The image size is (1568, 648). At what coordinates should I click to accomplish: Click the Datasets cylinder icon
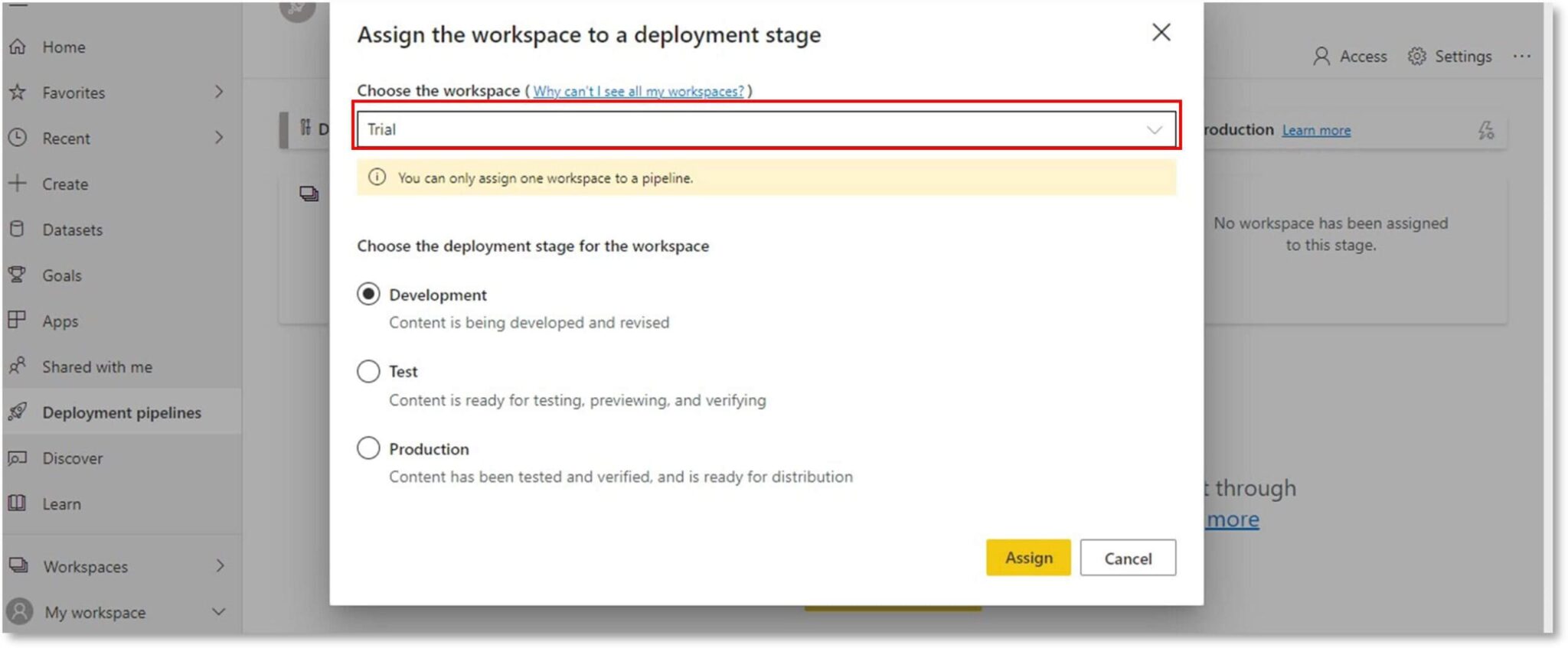17,229
